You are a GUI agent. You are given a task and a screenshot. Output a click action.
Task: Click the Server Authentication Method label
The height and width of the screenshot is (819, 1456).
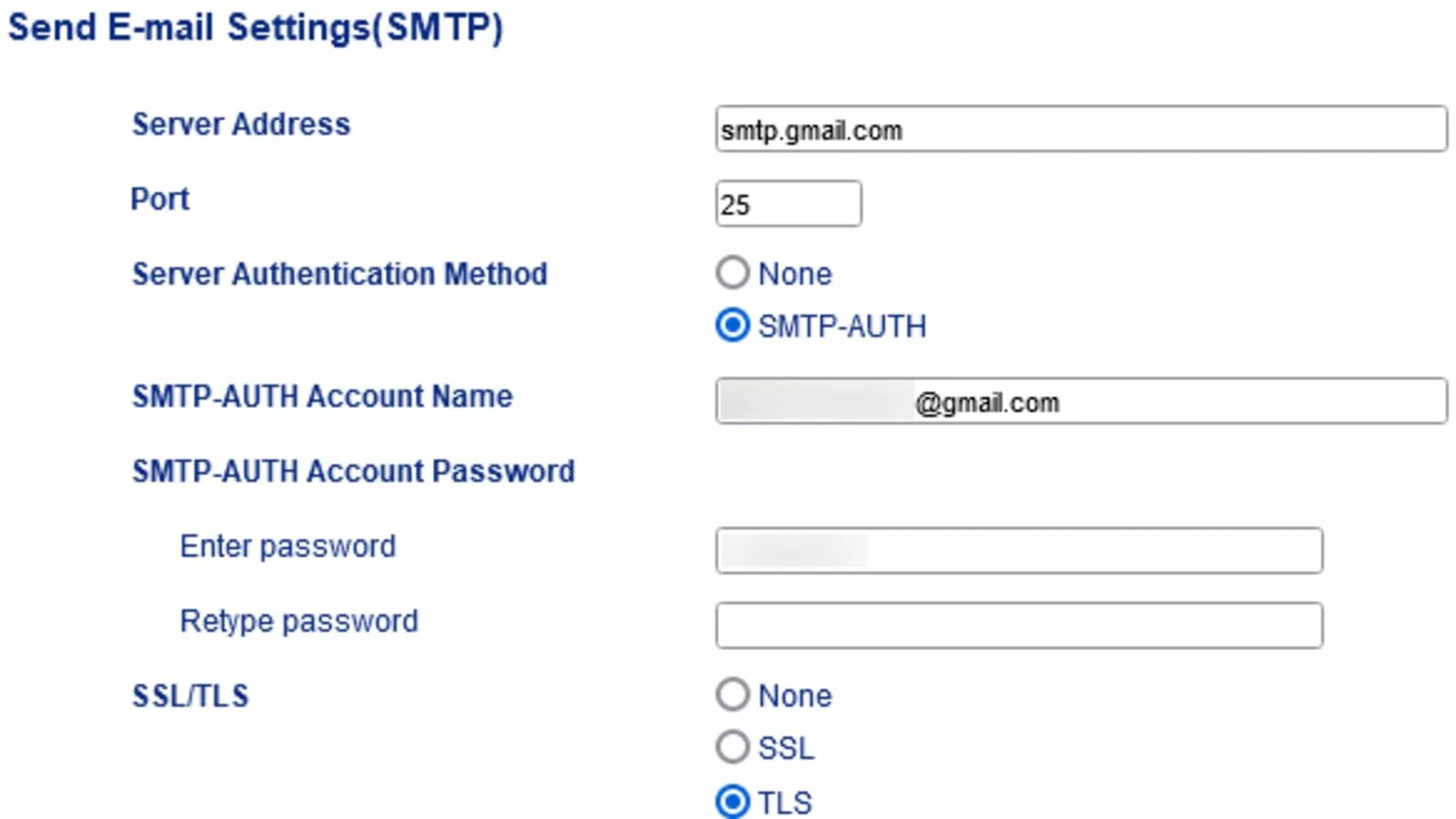click(x=339, y=273)
